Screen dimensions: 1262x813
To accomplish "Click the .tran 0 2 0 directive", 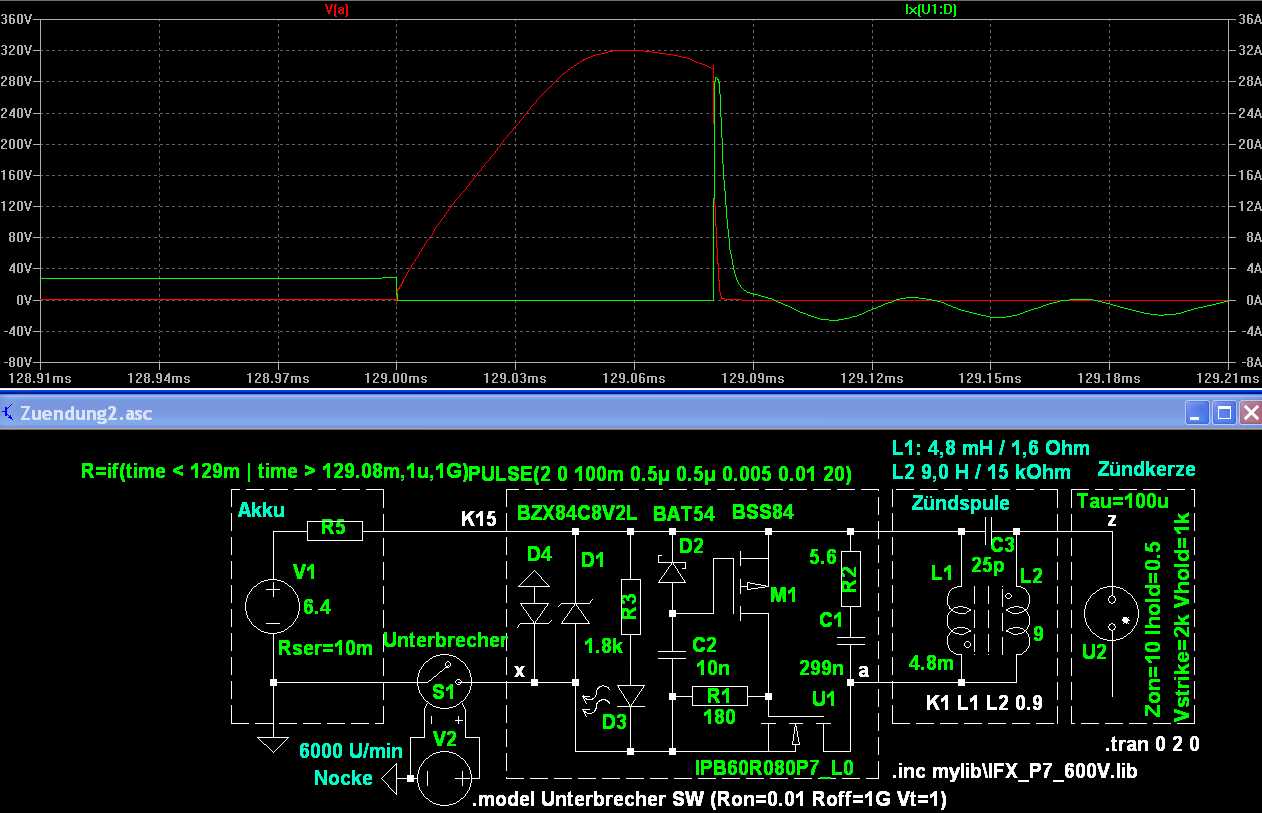I will (x=1151, y=745).
